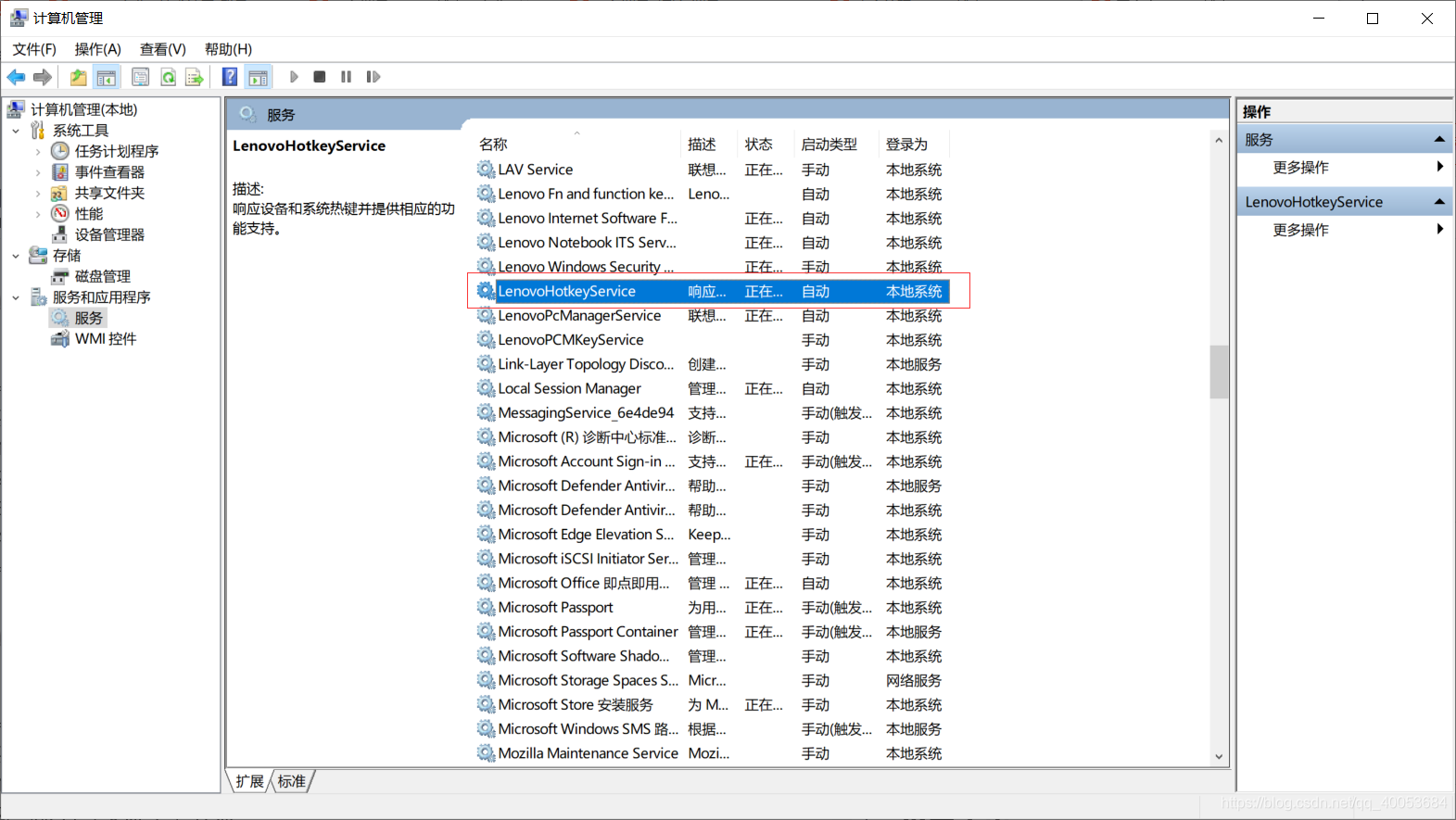Screen dimensions: 1456x820
Task: Select Microsoft iSCSI Initiator Service row
Action: pos(712,559)
